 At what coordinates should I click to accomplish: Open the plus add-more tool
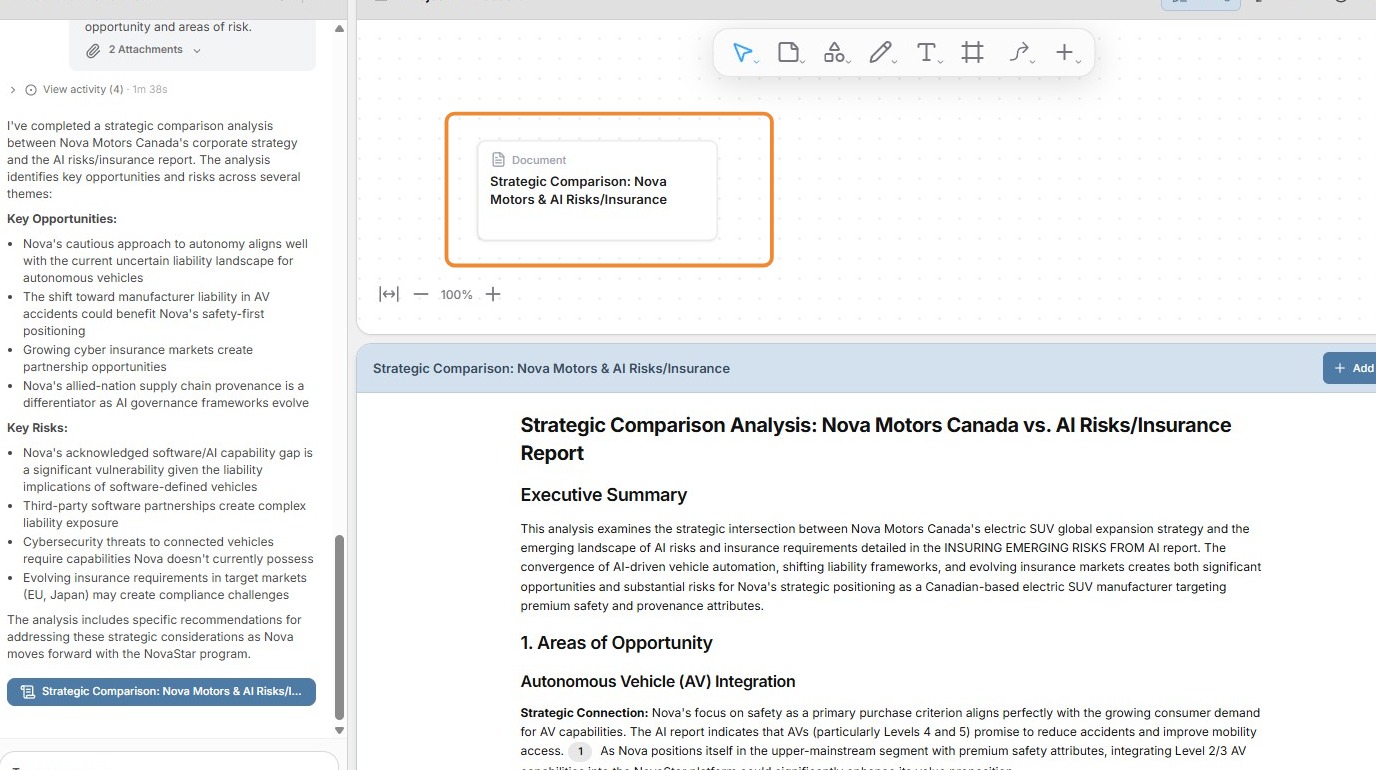pyautogui.click(x=1065, y=53)
